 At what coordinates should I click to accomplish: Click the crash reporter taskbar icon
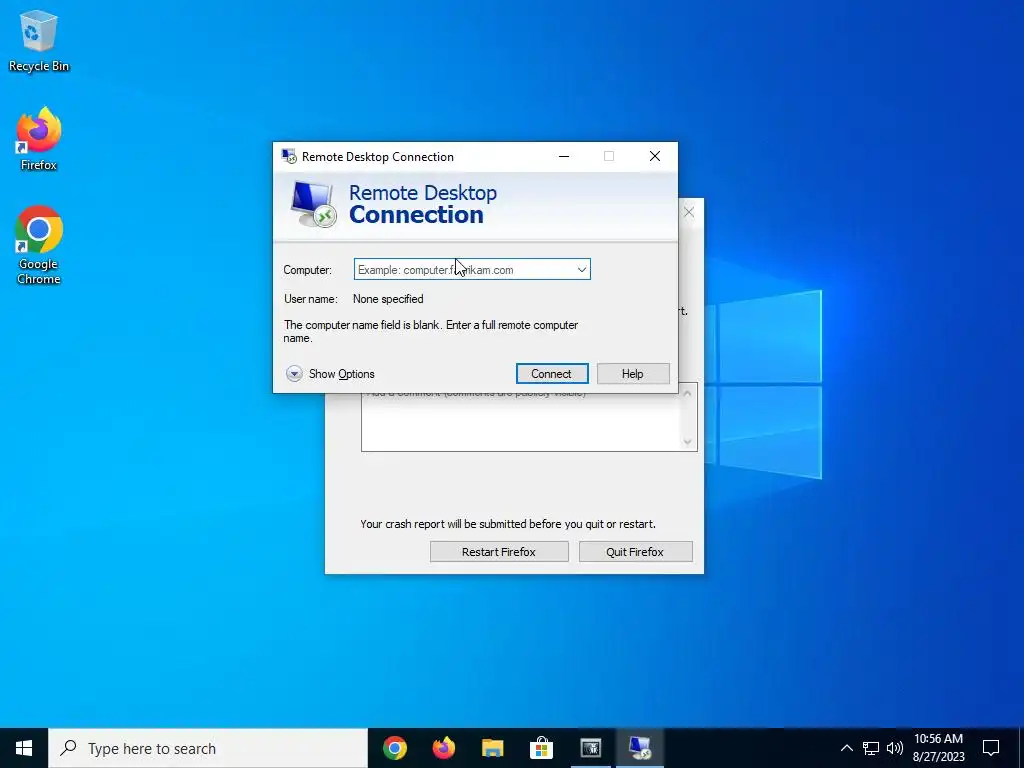tap(590, 748)
